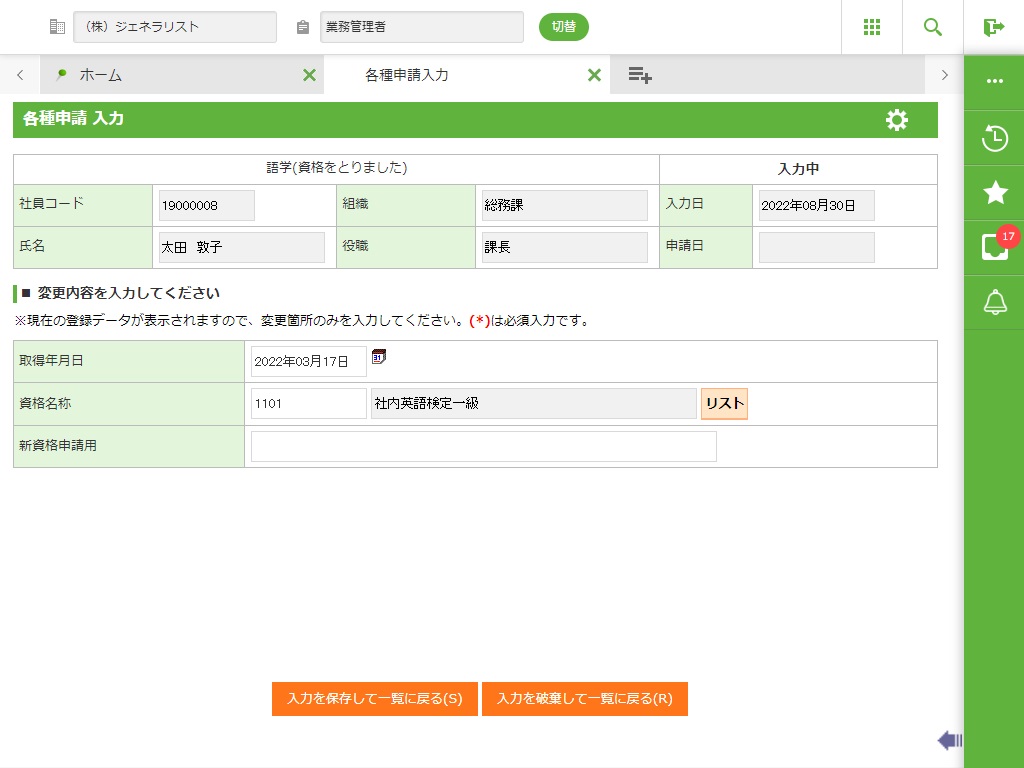This screenshot has height=768, width=1024.
Task: Open the history clock icon in sidebar
Action: tap(995, 138)
